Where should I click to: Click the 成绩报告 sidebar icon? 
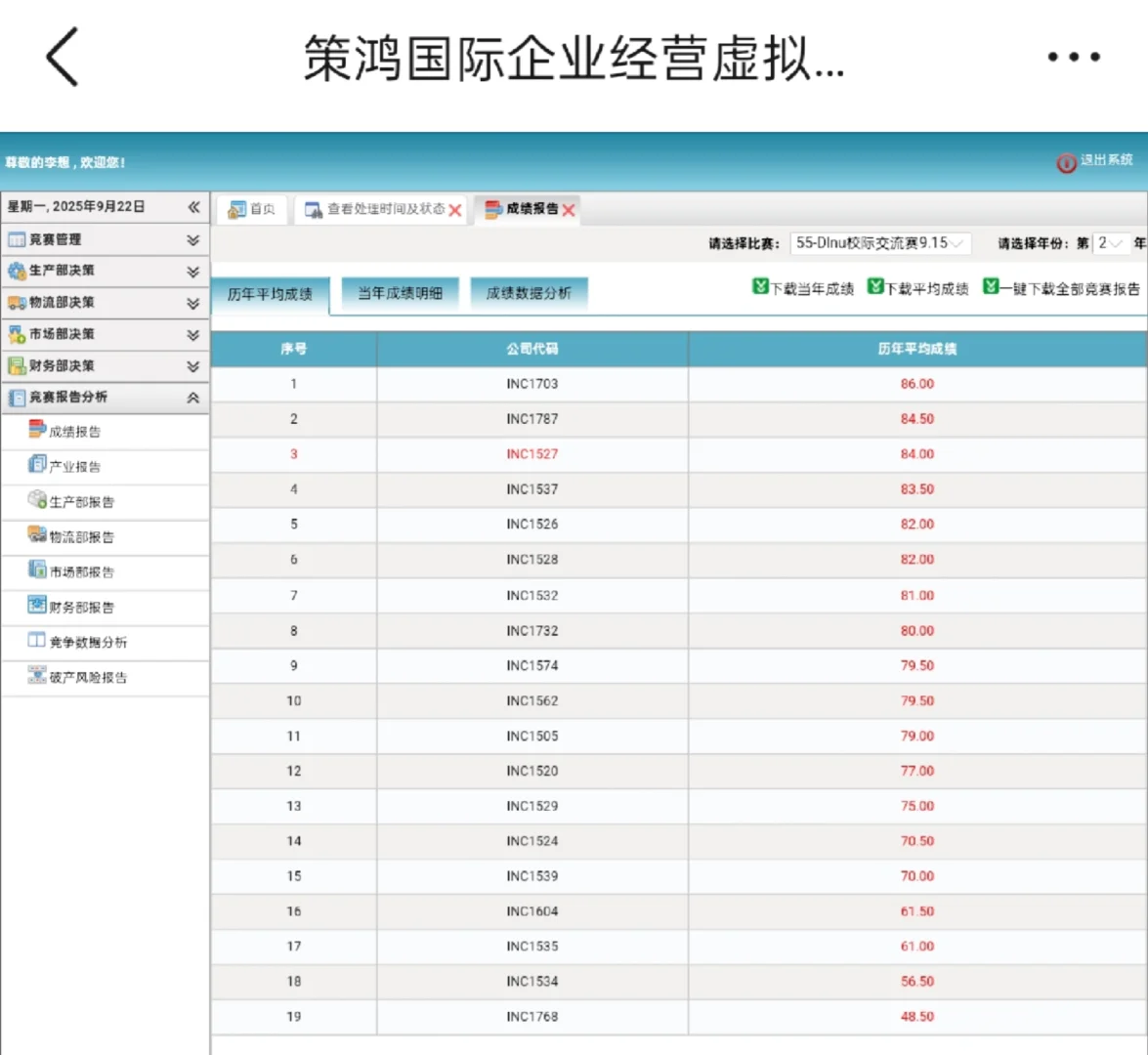pyautogui.click(x=36, y=429)
